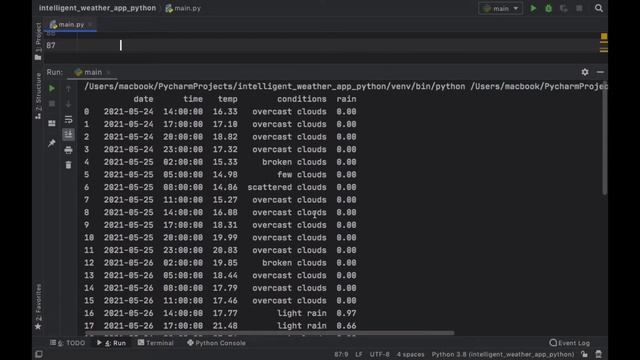
Task: Open Search Everywhere magnifier icon
Action: point(599,8)
